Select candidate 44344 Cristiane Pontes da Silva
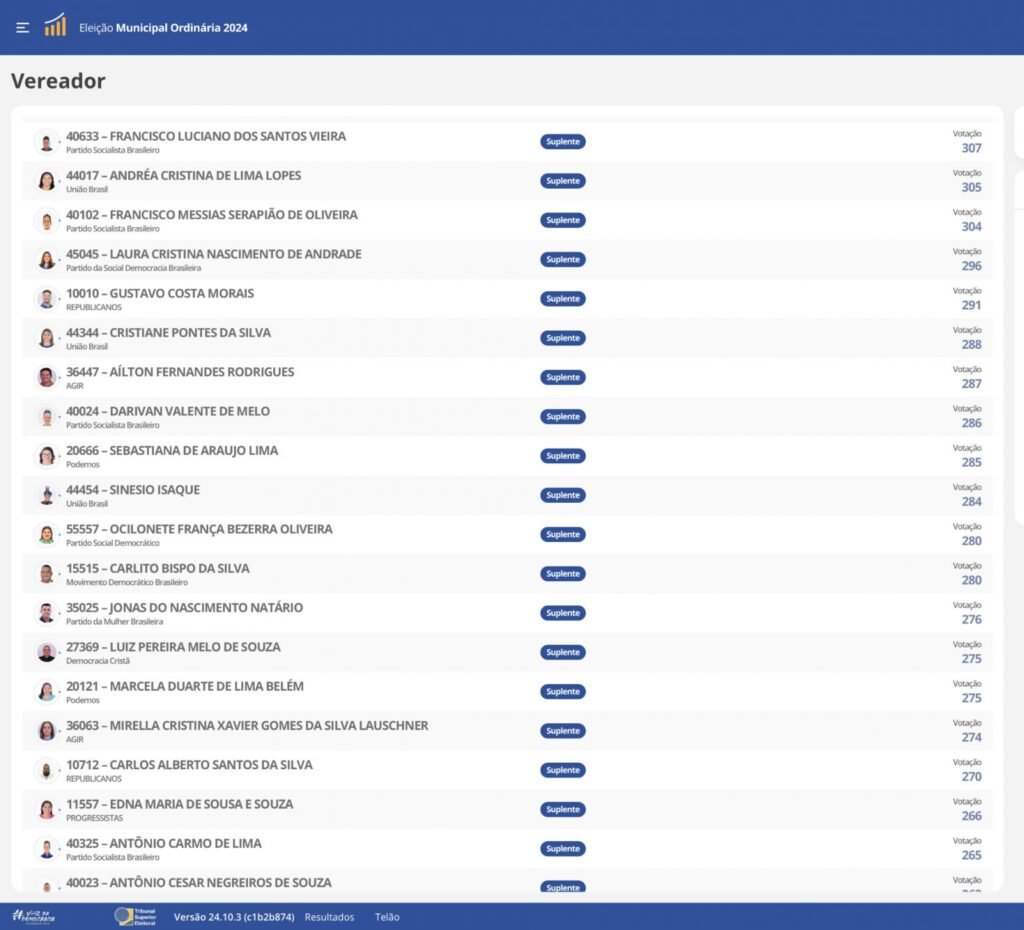Screen dimensions: 1024x930 click(168, 333)
